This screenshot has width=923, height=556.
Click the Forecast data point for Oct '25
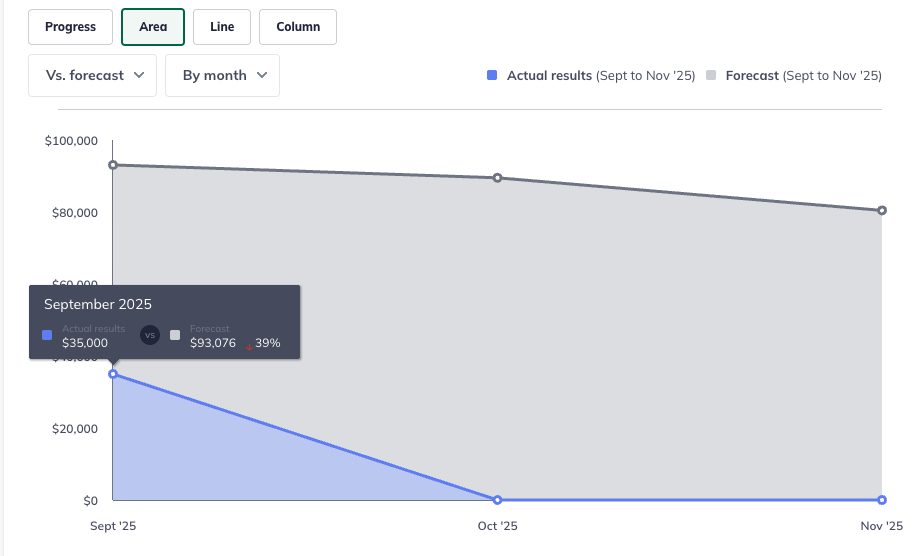tap(497, 178)
